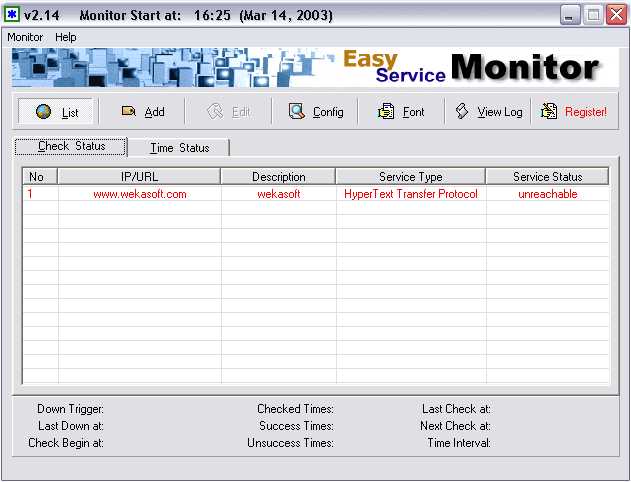The image size is (631, 482).
Task: Click the Service Status column header
Action: click(x=547, y=177)
